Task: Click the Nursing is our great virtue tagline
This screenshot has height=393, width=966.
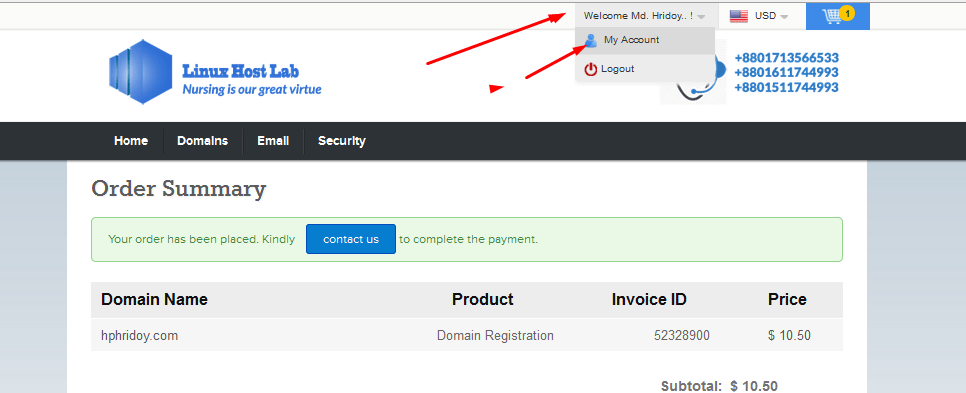Action: [252, 90]
